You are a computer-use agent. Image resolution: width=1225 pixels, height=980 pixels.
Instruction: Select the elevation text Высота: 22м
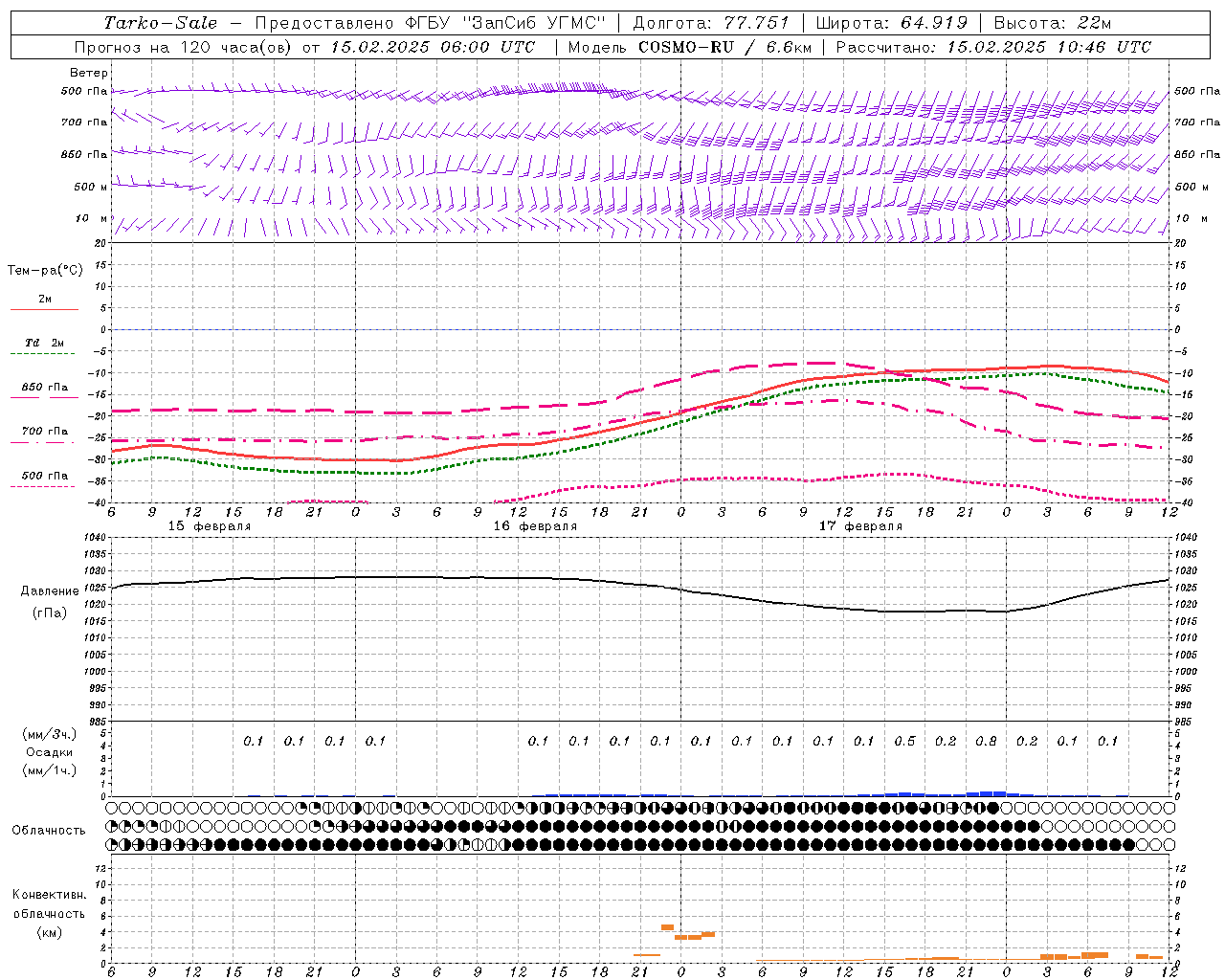click(x=1053, y=23)
